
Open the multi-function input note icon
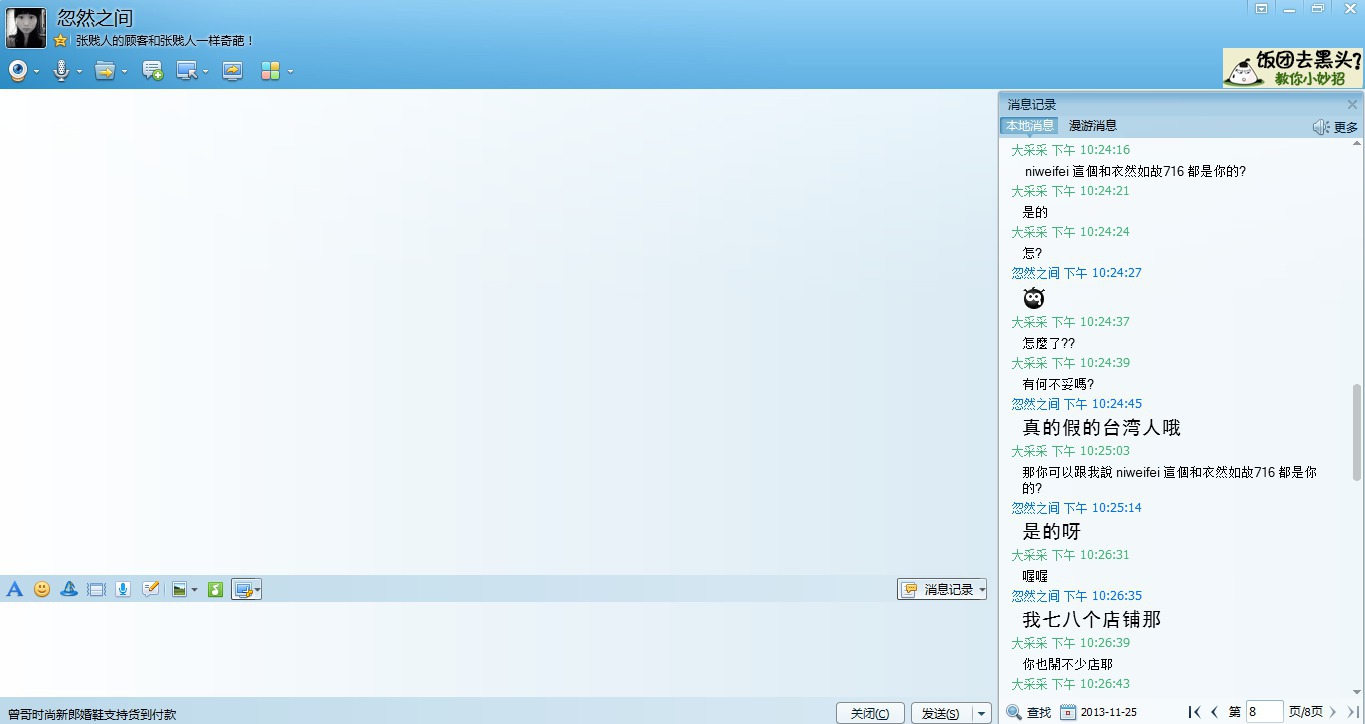point(150,590)
